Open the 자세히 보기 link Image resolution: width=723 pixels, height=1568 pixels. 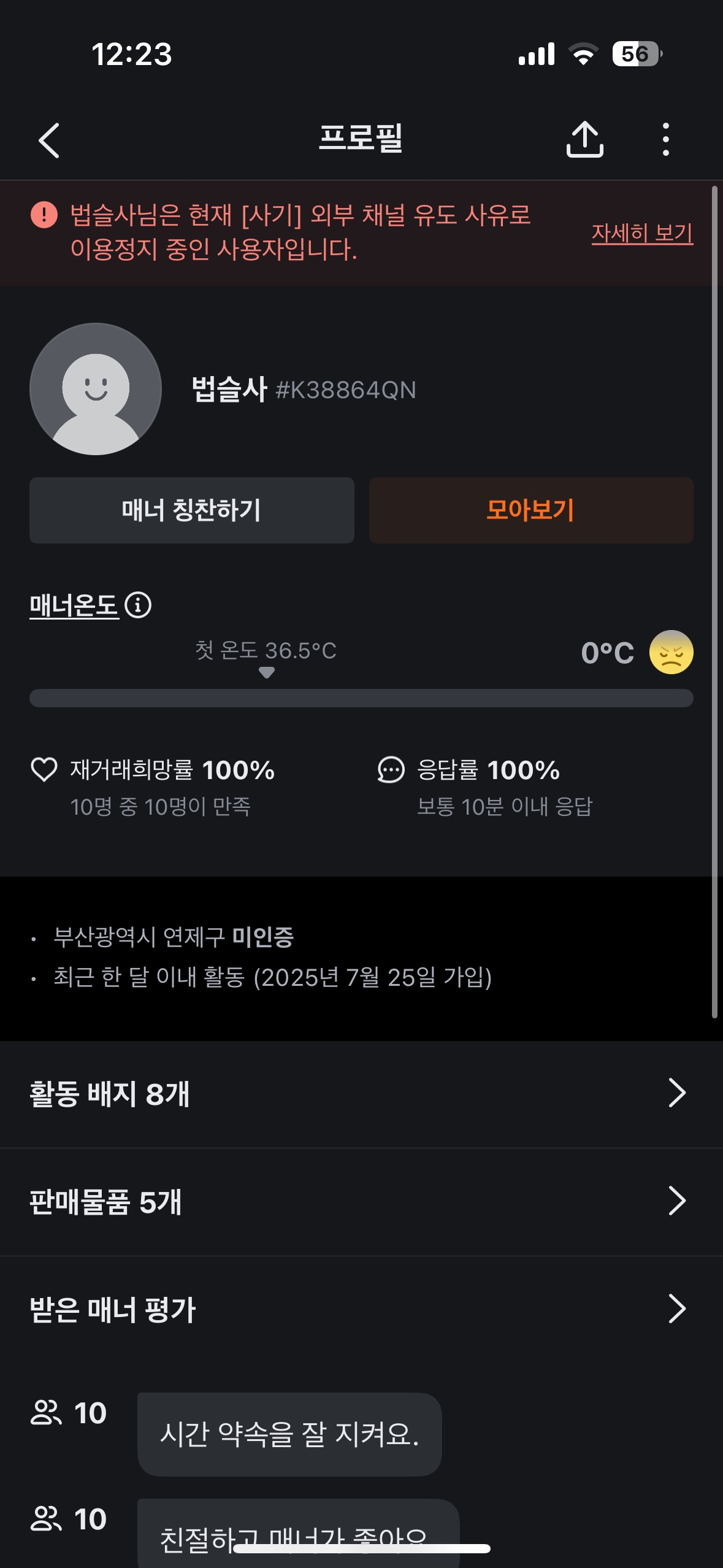642,233
